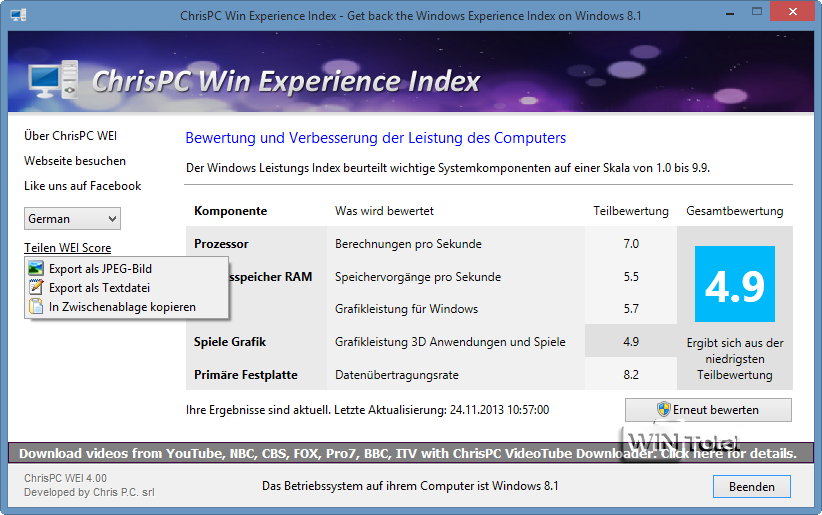Click Developed by Chris P.C. srl text
Viewport: 822px width, 515px height.
click(89, 492)
